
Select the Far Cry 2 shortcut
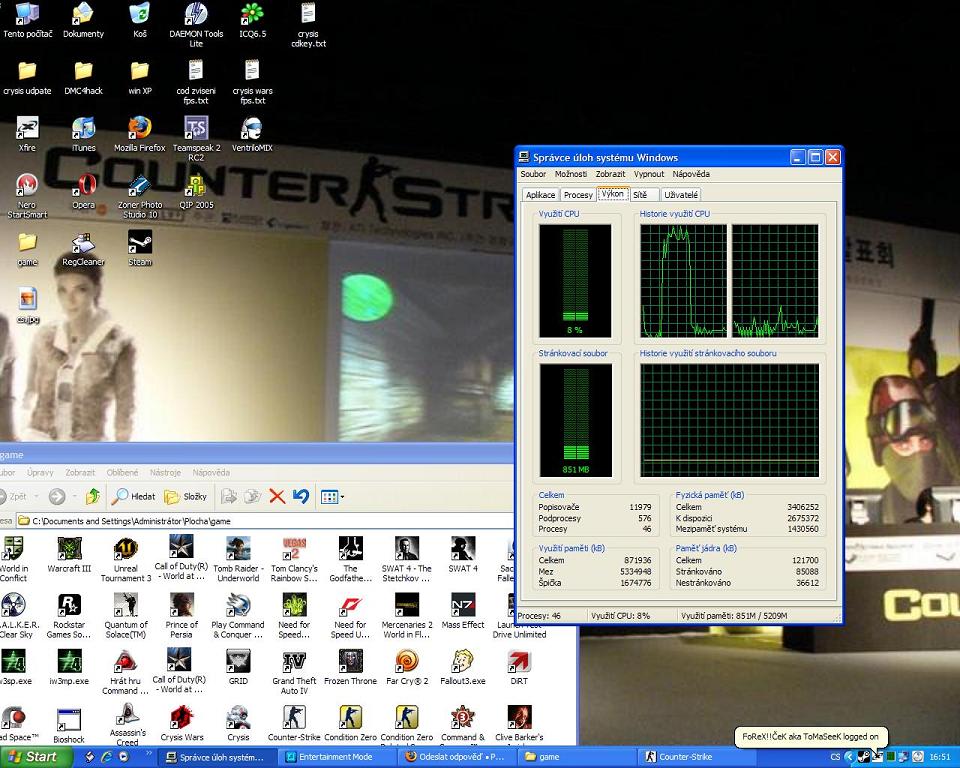click(x=407, y=667)
